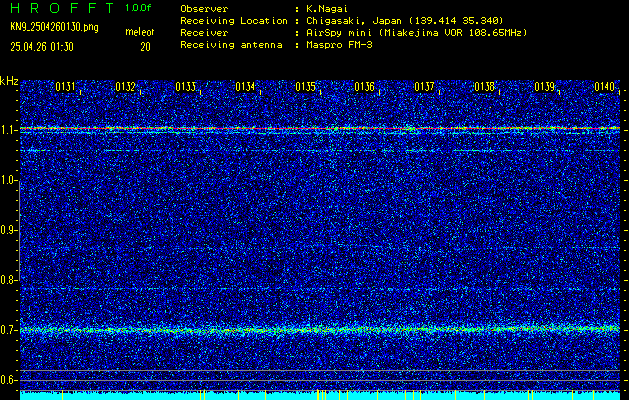Click the 0.7 kHz axis label
Screen dimensions: 629x400
(8, 330)
